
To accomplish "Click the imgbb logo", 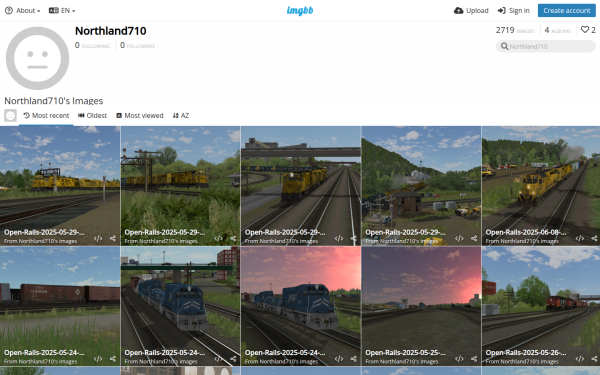I will click(x=300, y=11).
